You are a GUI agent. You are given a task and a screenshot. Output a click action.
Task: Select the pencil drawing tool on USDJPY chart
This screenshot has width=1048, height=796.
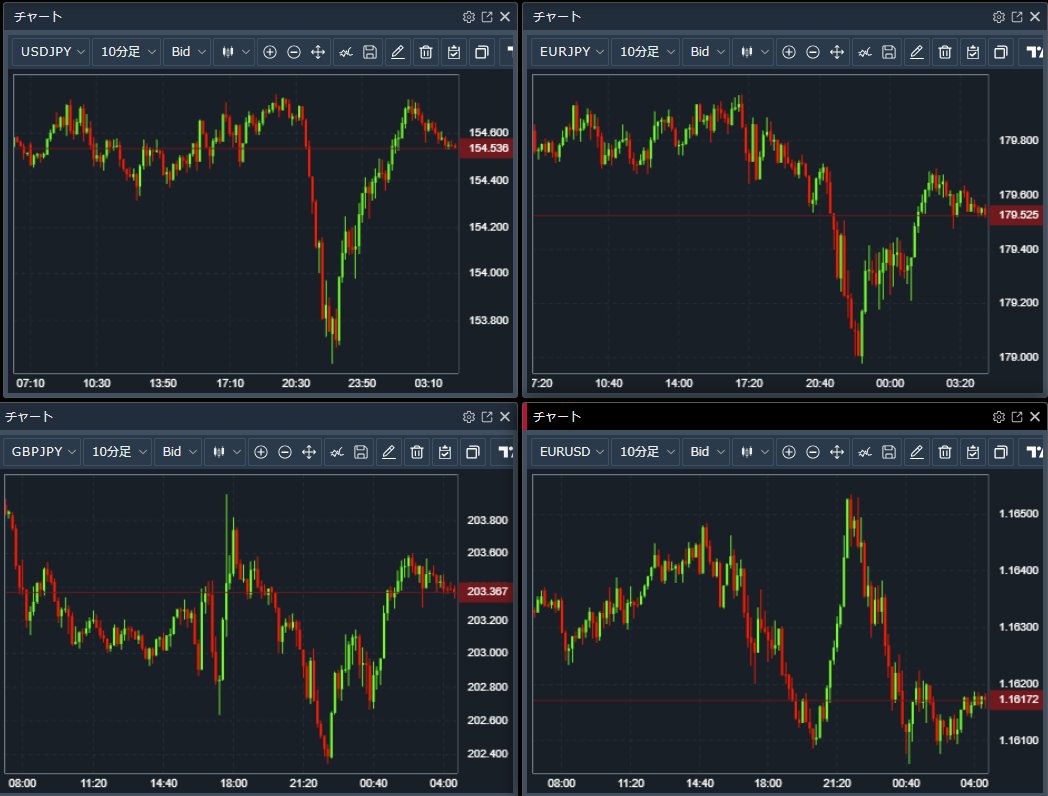coord(398,51)
